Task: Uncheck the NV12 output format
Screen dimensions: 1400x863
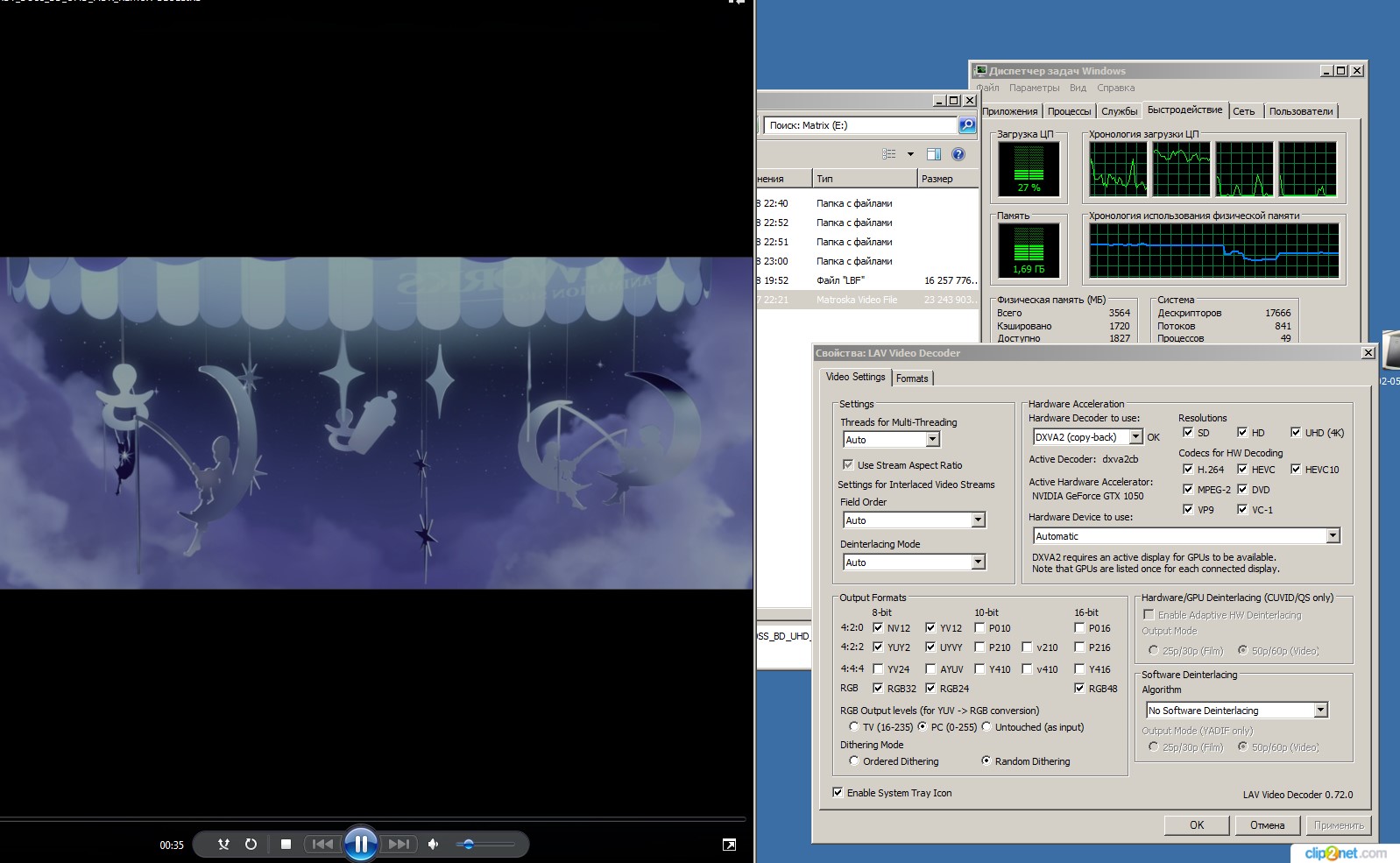Action: pos(878,627)
